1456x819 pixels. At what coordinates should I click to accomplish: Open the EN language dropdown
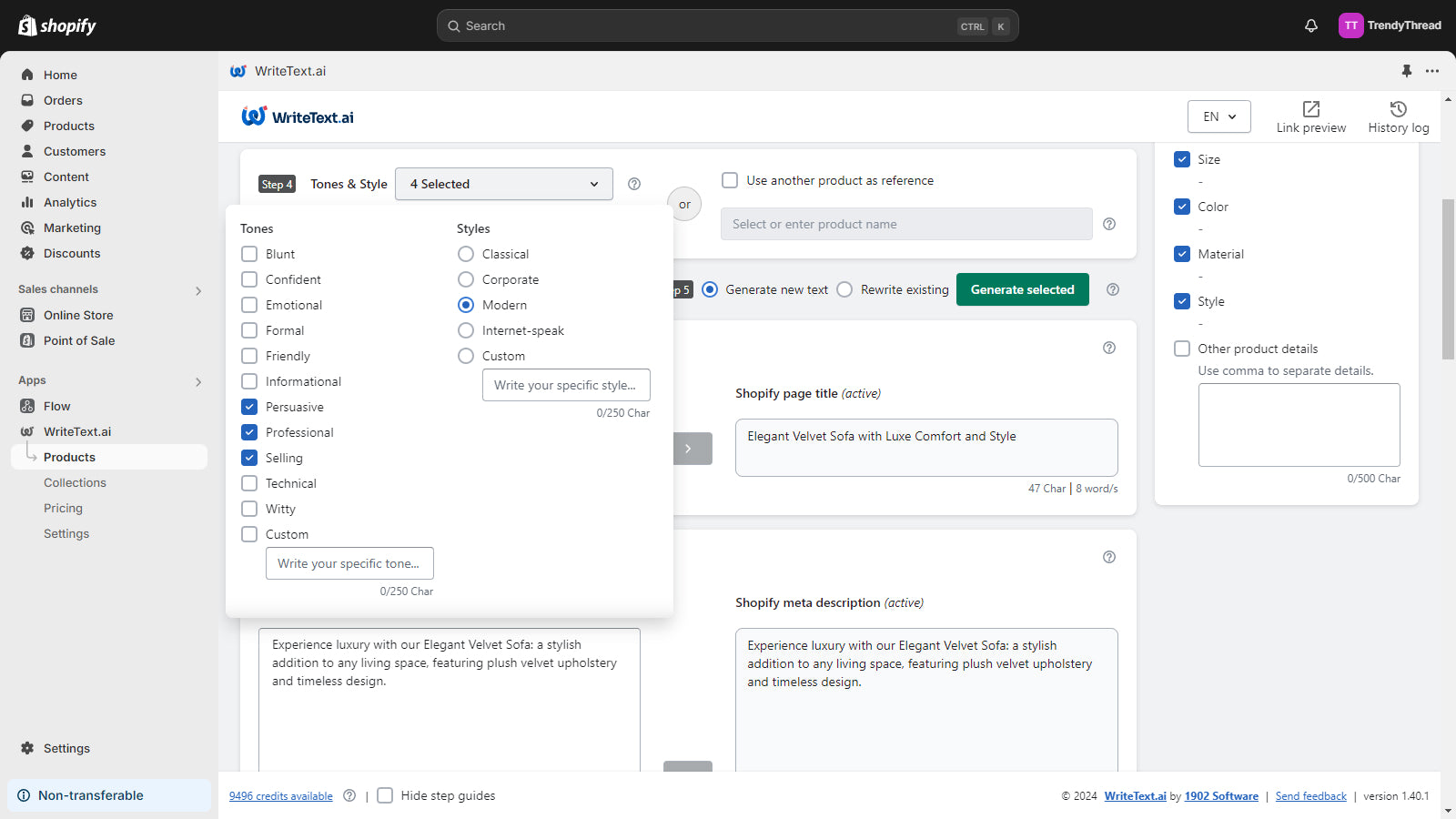click(x=1219, y=116)
